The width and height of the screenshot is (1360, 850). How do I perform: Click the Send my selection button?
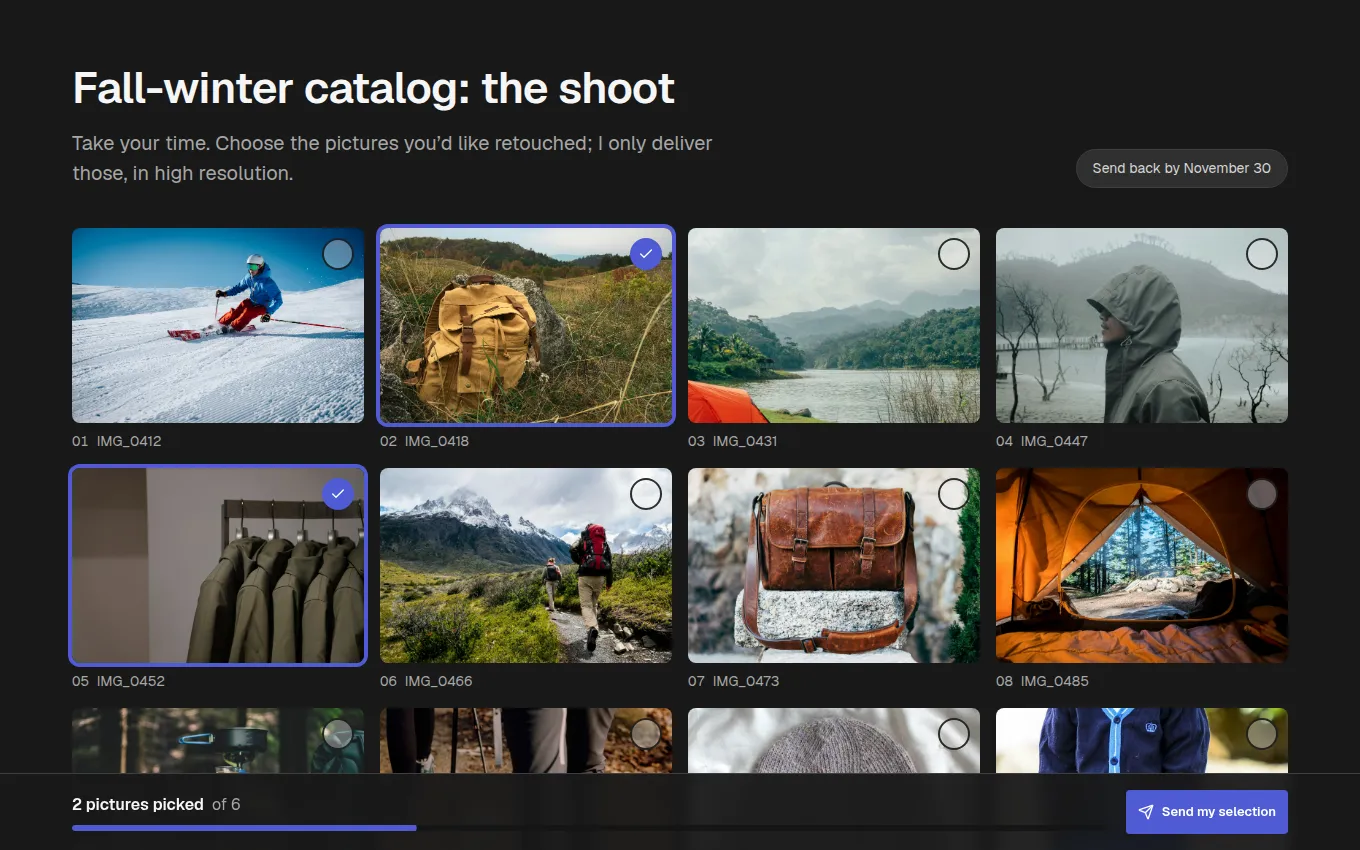tap(1207, 812)
